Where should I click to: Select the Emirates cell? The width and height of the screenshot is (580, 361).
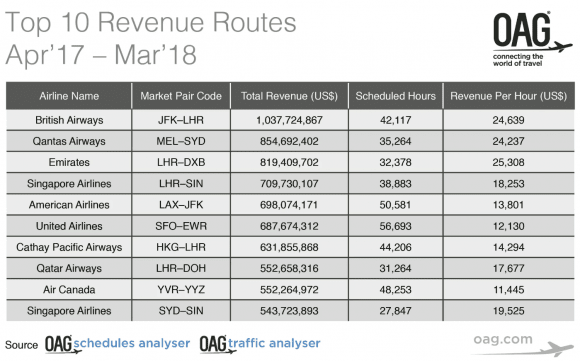click(x=69, y=162)
